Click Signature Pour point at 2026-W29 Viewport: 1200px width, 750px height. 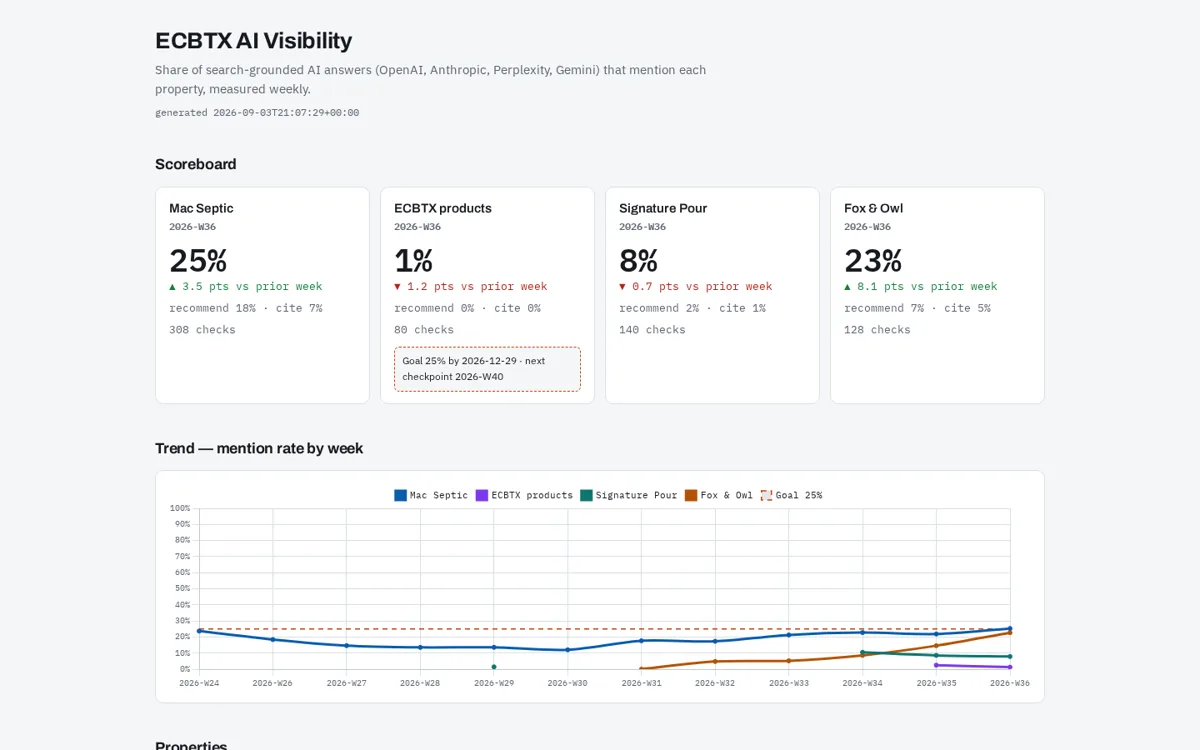[x=494, y=667]
